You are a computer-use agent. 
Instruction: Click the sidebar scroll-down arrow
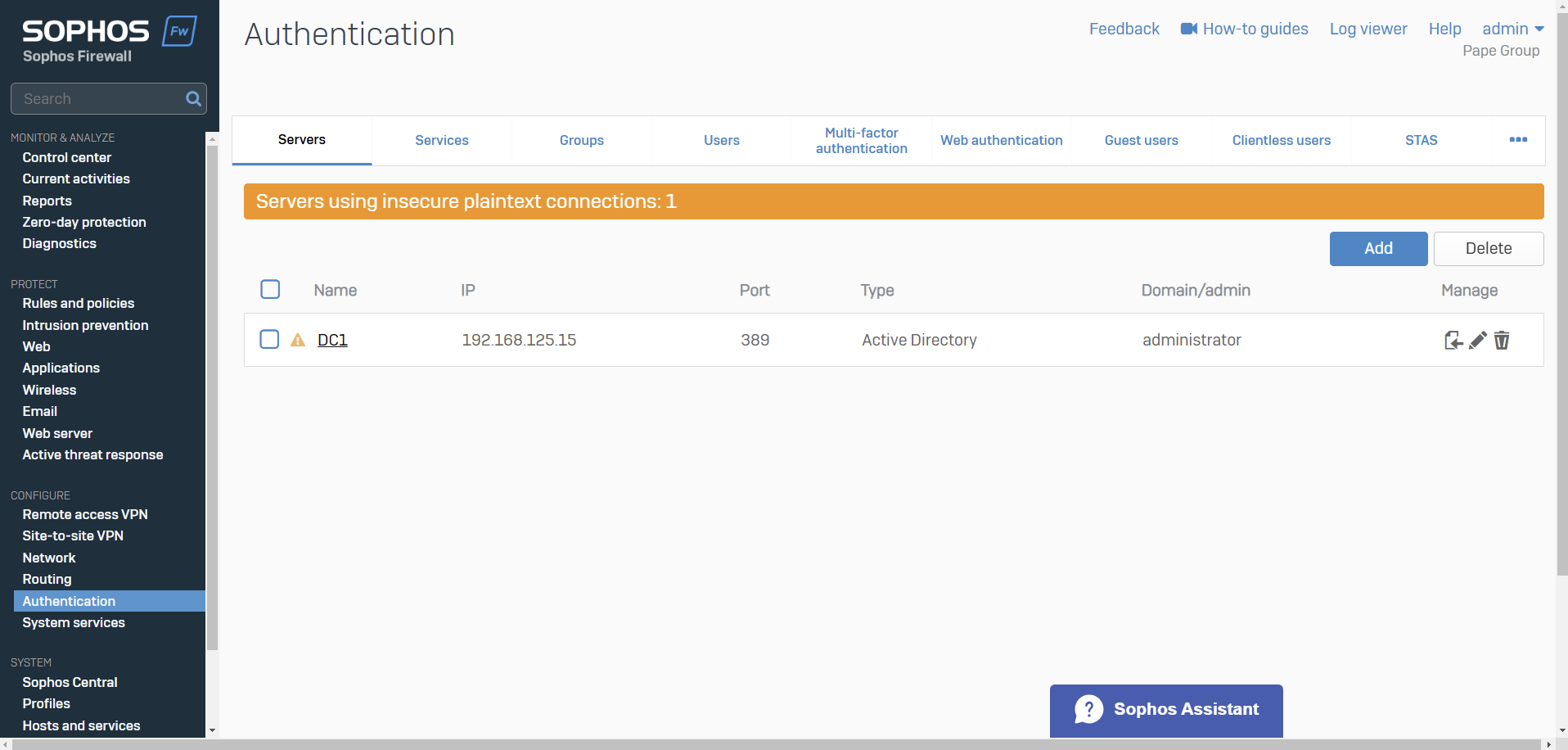click(213, 730)
